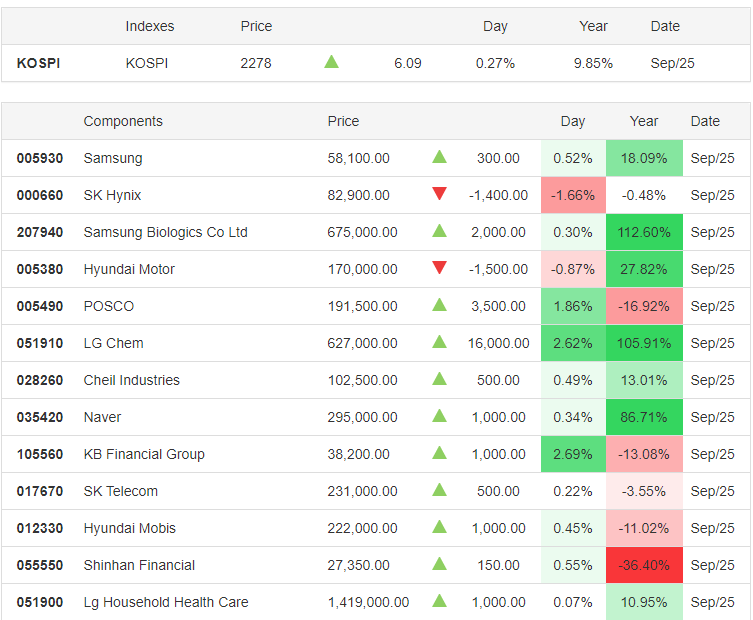
Task: Click the -16.92% yearly change cell
Action: pyautogui.click(x=644, y=306)
